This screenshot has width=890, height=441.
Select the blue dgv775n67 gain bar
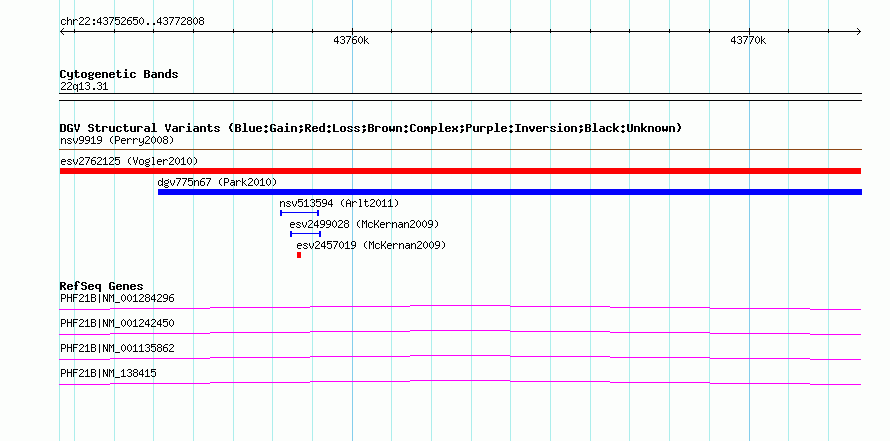[510, 192]
